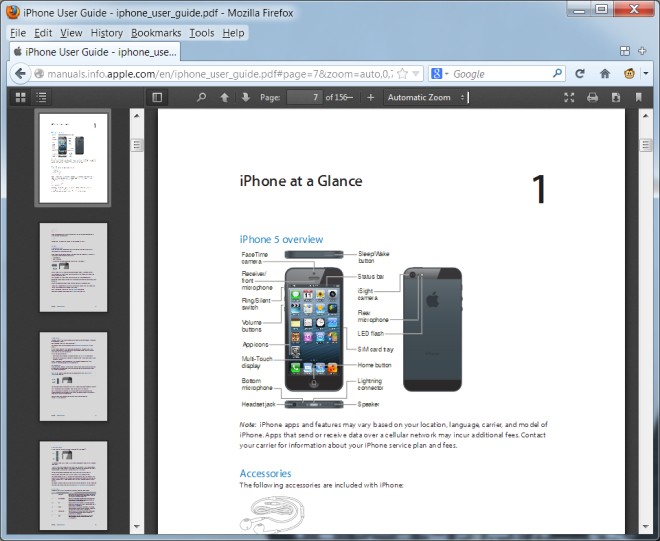Open the Help menu
The image size is (660, 541).
coord(233,33)
